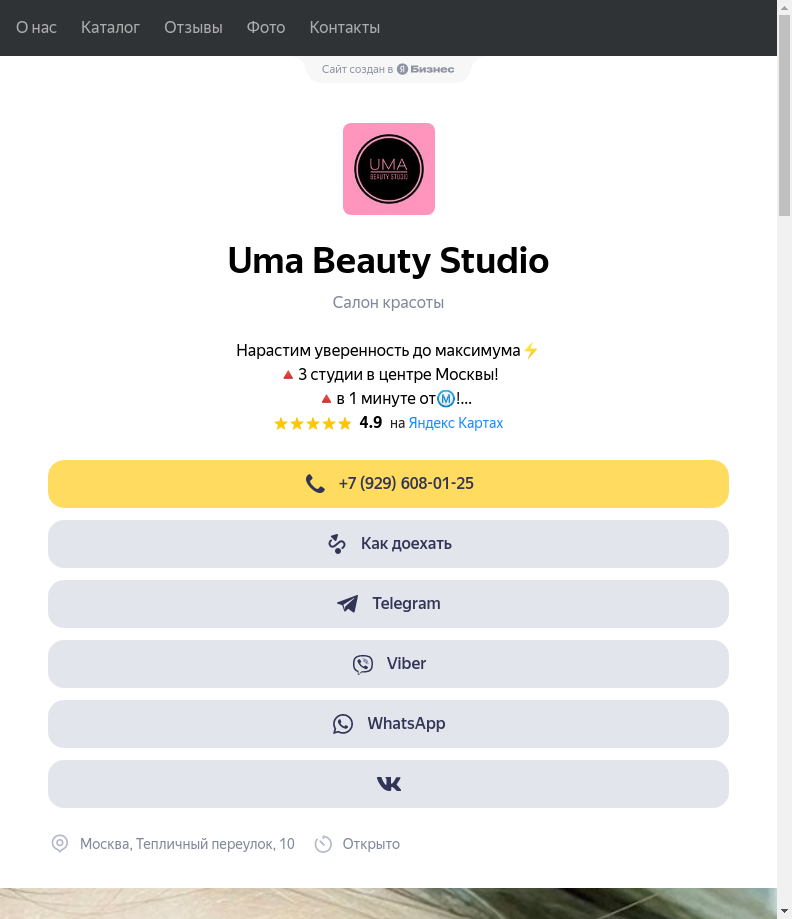Viewport: 792px width, 919px height.
Task: Click the WhatsApp icon
Action: point(343,724)
